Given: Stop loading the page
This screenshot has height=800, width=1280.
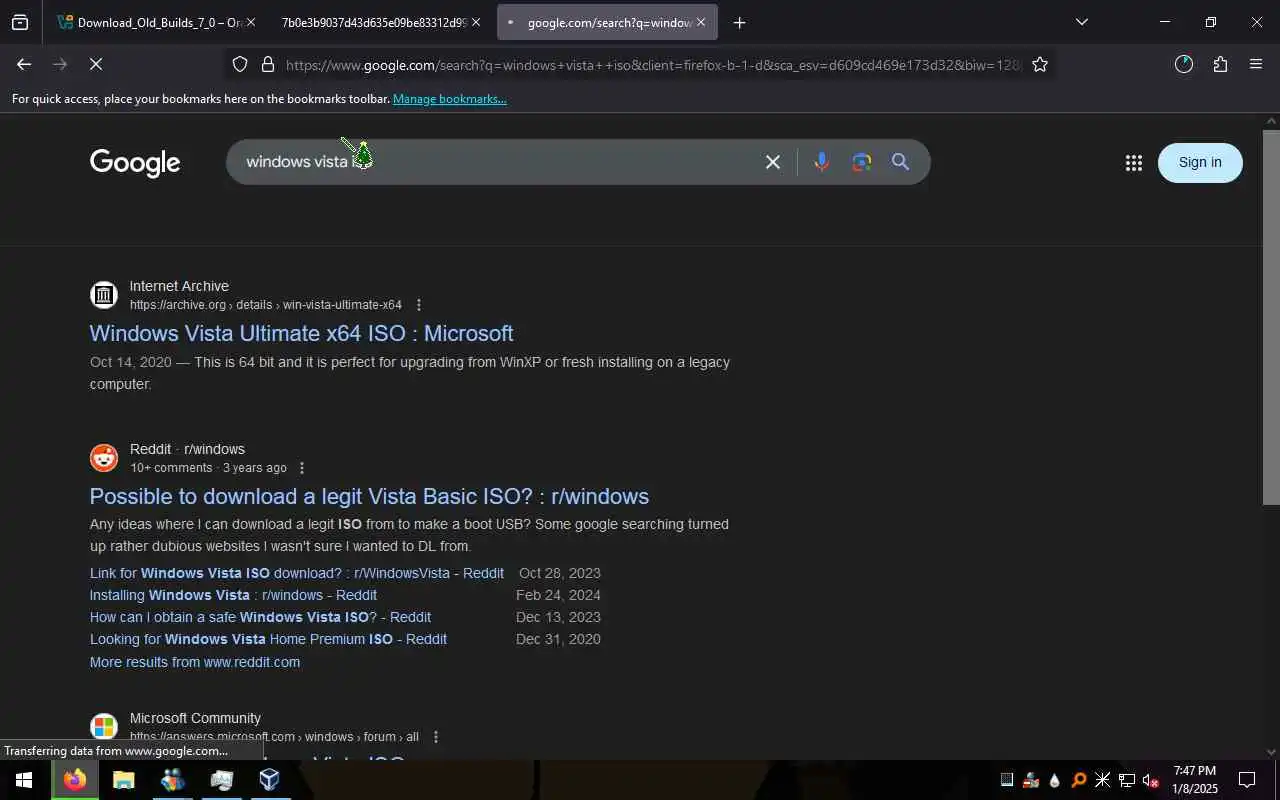Looking at the screenshot, I should 96,64.
